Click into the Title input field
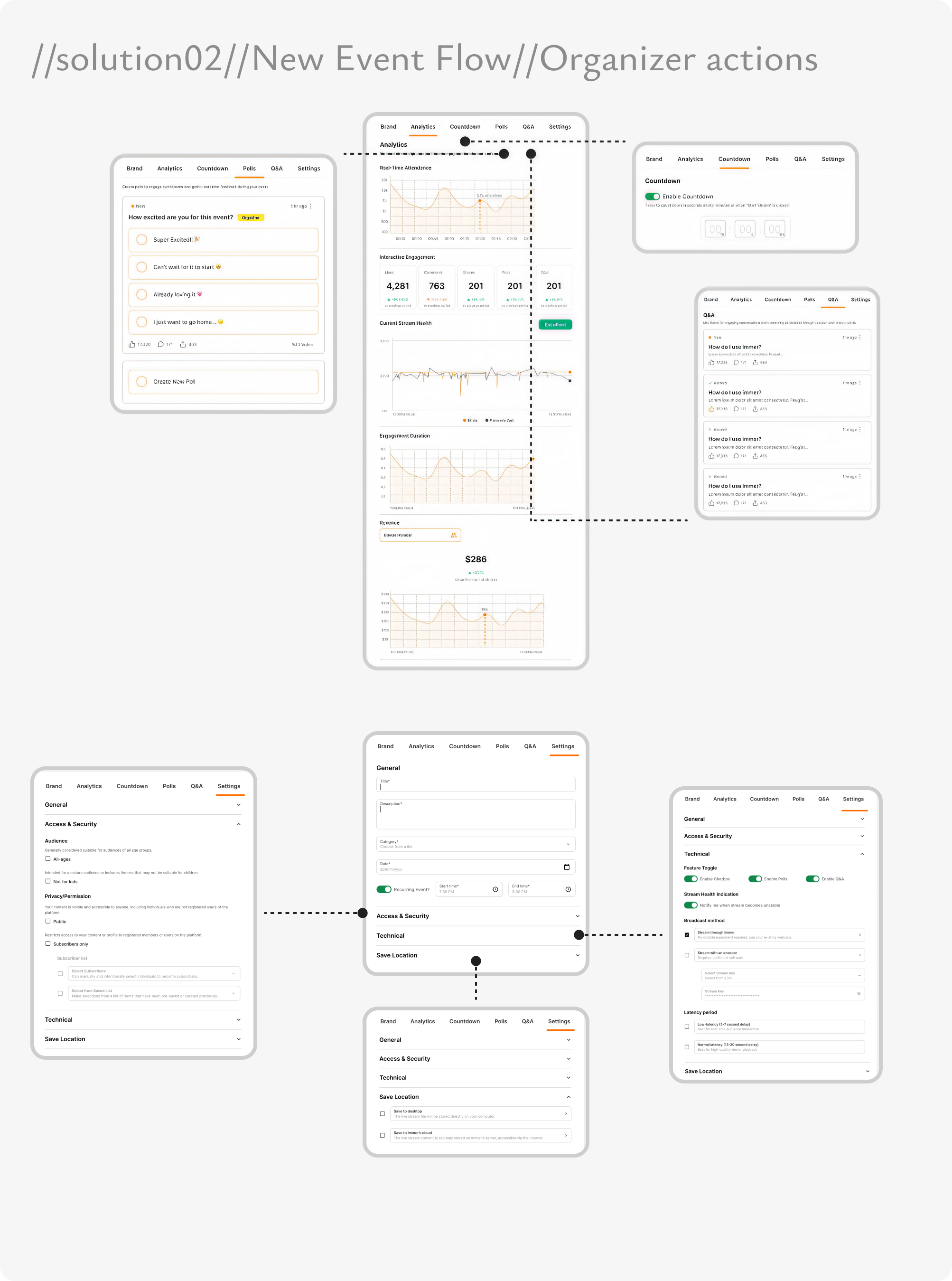Image resolution: width=952 pixels, height=1281 pixels. (x=476, y=784)
